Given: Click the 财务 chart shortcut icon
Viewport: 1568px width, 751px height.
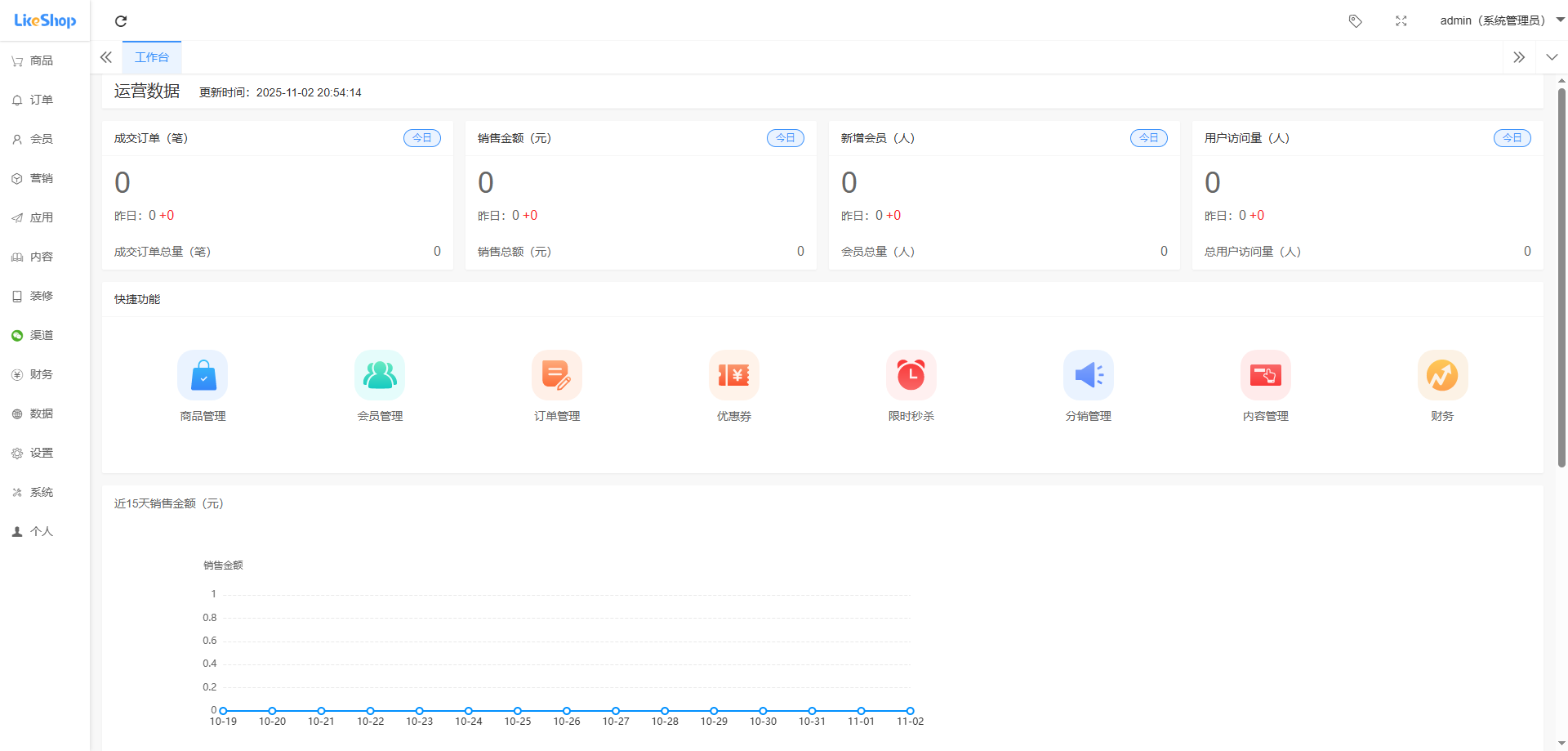Looking at the screenshot, I should [x=1442, y=375].
